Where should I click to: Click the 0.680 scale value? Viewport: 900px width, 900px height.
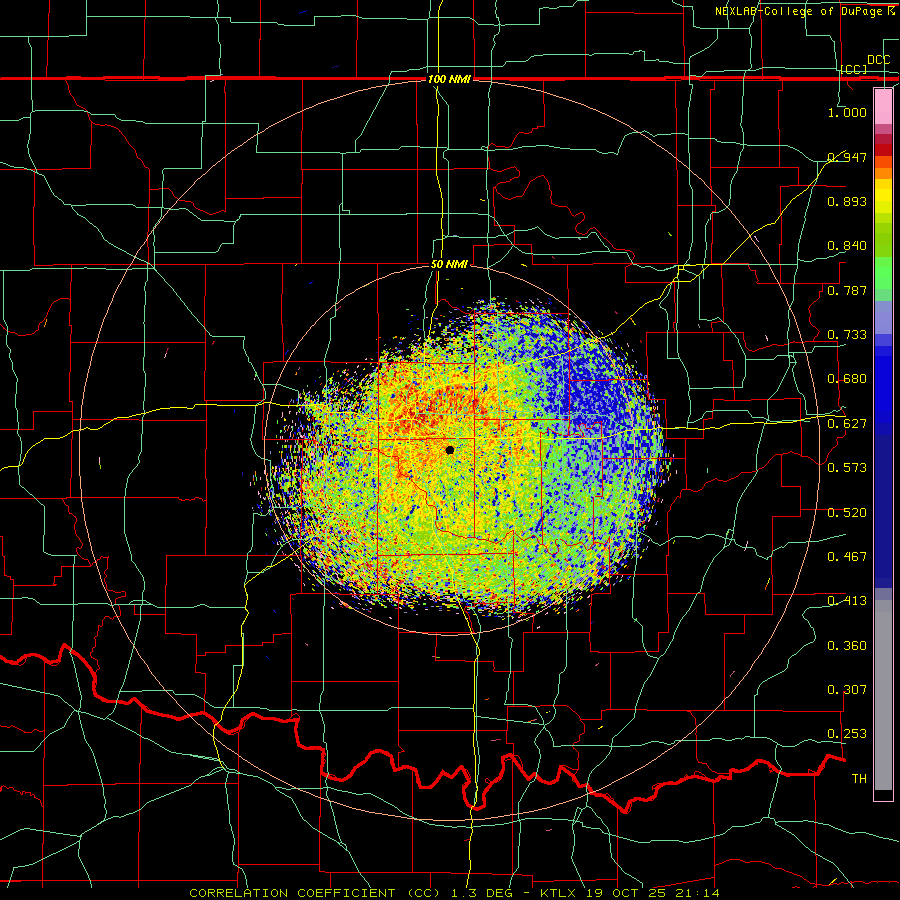[847, 379]
